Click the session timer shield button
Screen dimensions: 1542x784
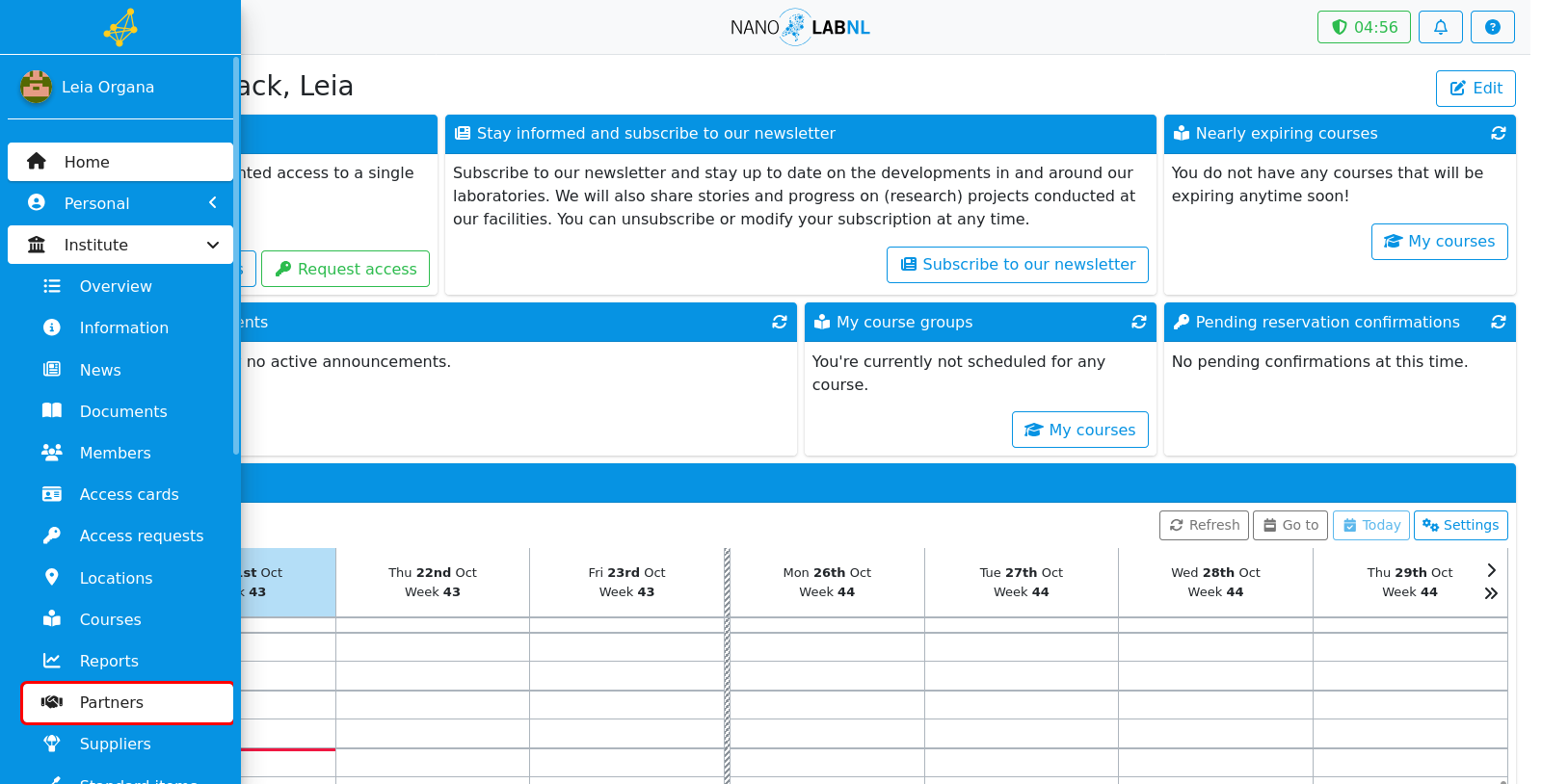pyautogui.click(x=1364, y=27)
